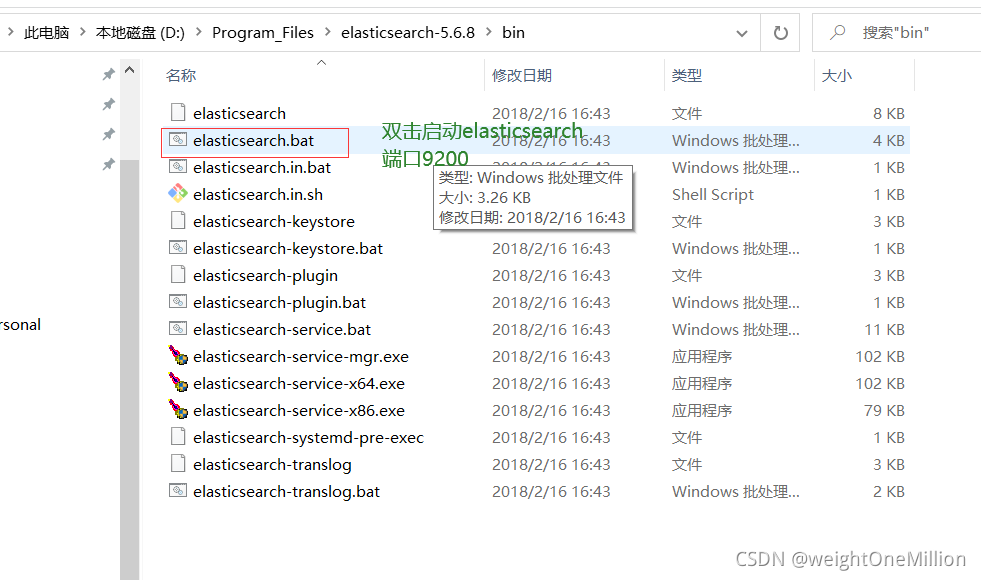Select the elasticsearch-systemd-pre-exec file icon
Screen dimensions: 981x580
coord(178,436)
